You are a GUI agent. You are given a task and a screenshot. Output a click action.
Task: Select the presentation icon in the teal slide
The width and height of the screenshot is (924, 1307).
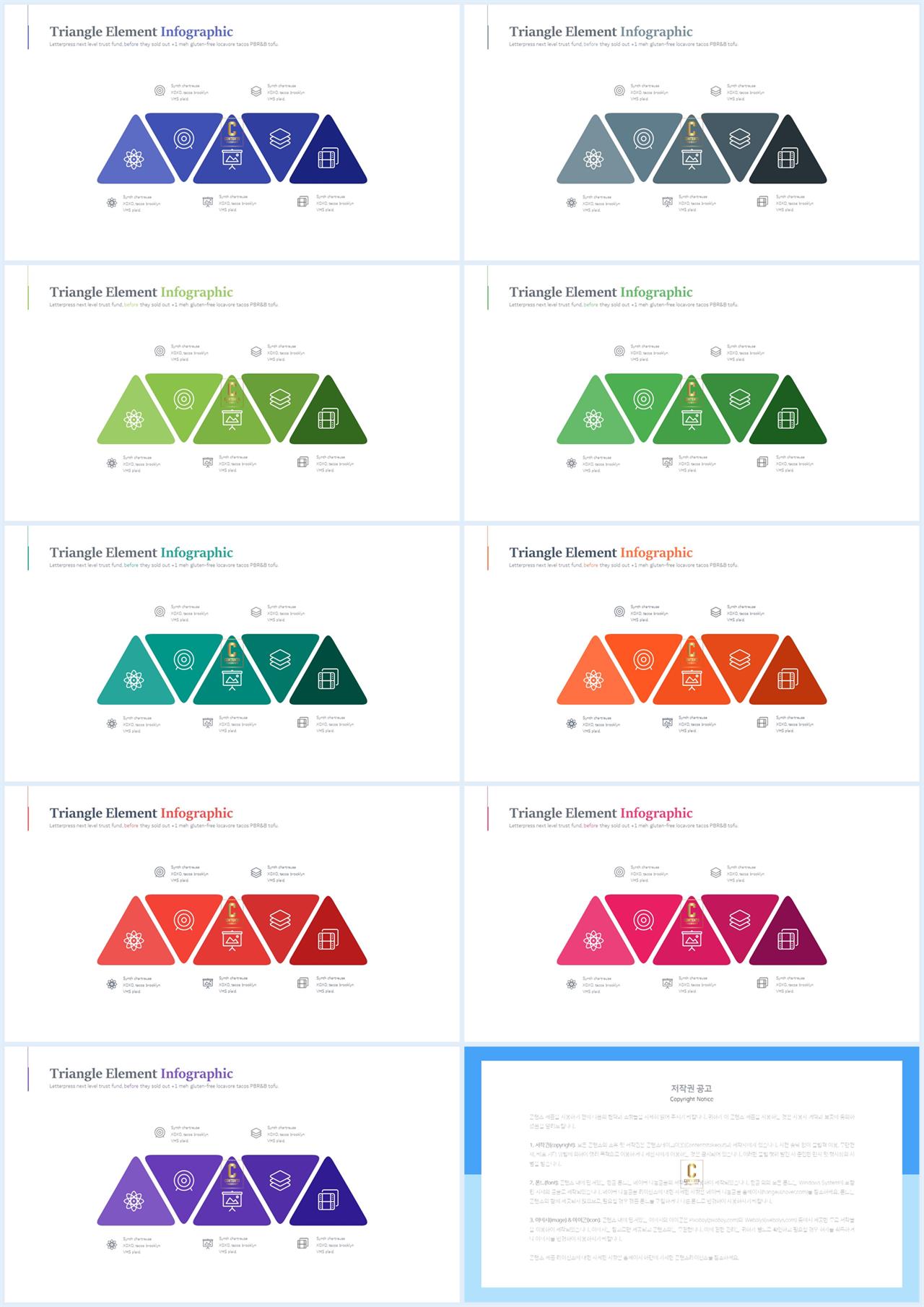[x=232, y=681]
